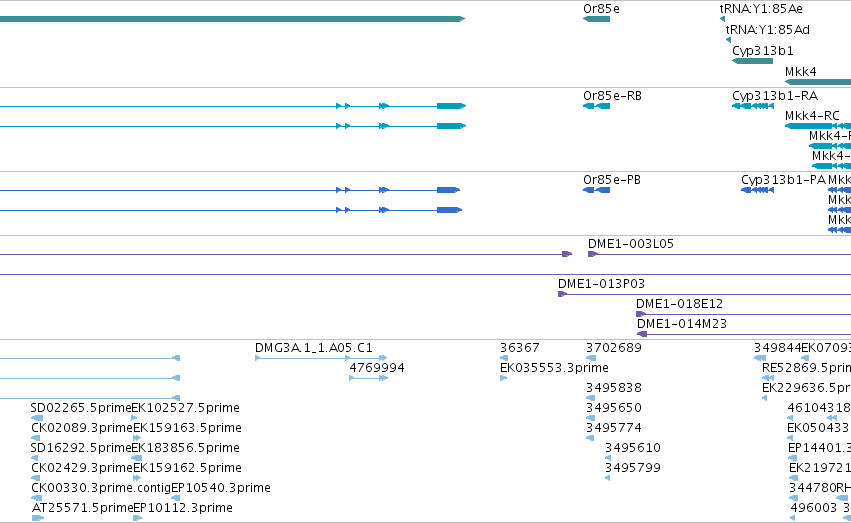Open the tRNA:Y1:85Ae gene label

tap(761, 9)
